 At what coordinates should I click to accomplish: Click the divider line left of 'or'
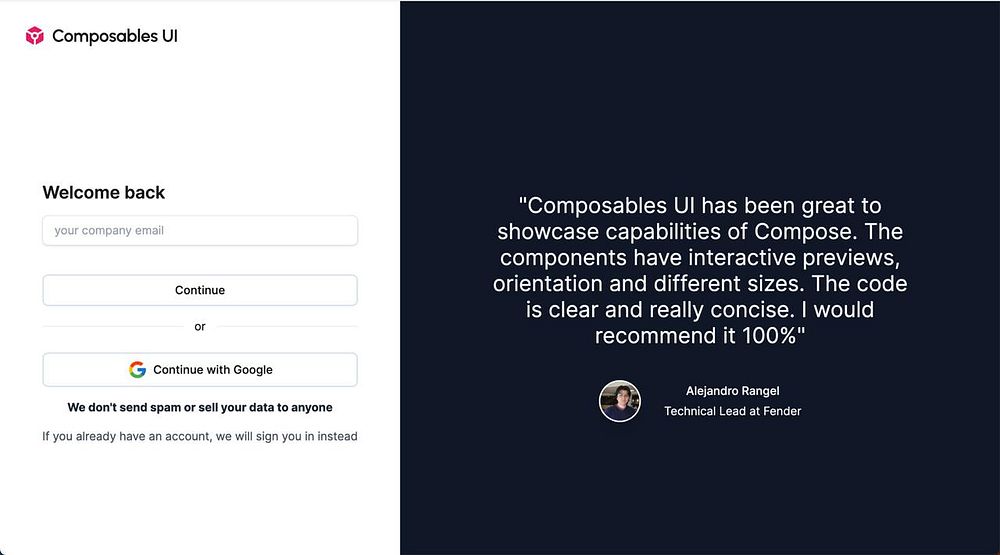tap(113, 327)
